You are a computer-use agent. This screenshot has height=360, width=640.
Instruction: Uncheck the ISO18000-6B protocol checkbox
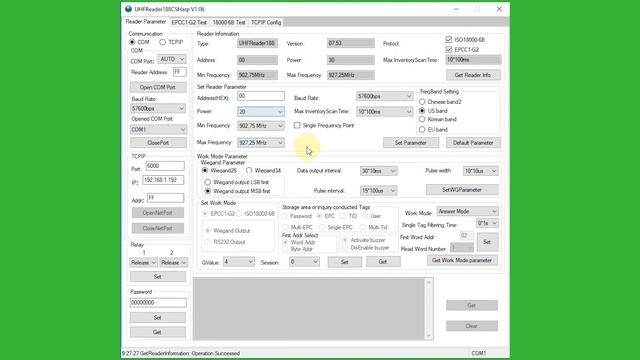point(449,40)
